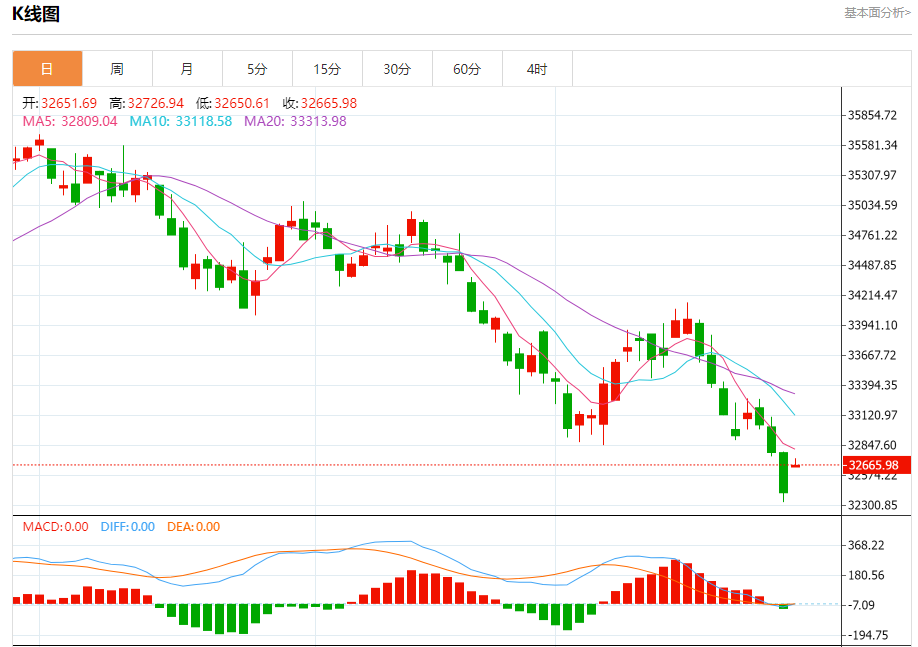This screenshot has height=647, width=918.
Task: Click the 32300.85 axis label
Action: [872, 505]
